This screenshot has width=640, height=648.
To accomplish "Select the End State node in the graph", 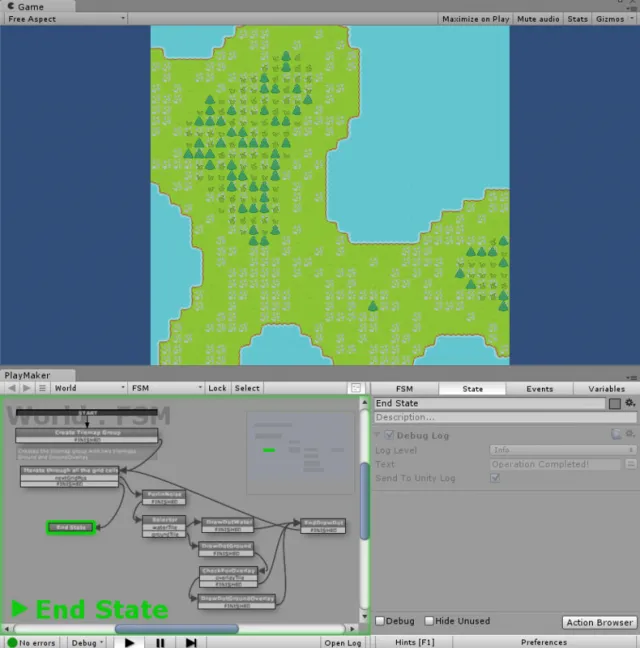I will tap(71, 527).
